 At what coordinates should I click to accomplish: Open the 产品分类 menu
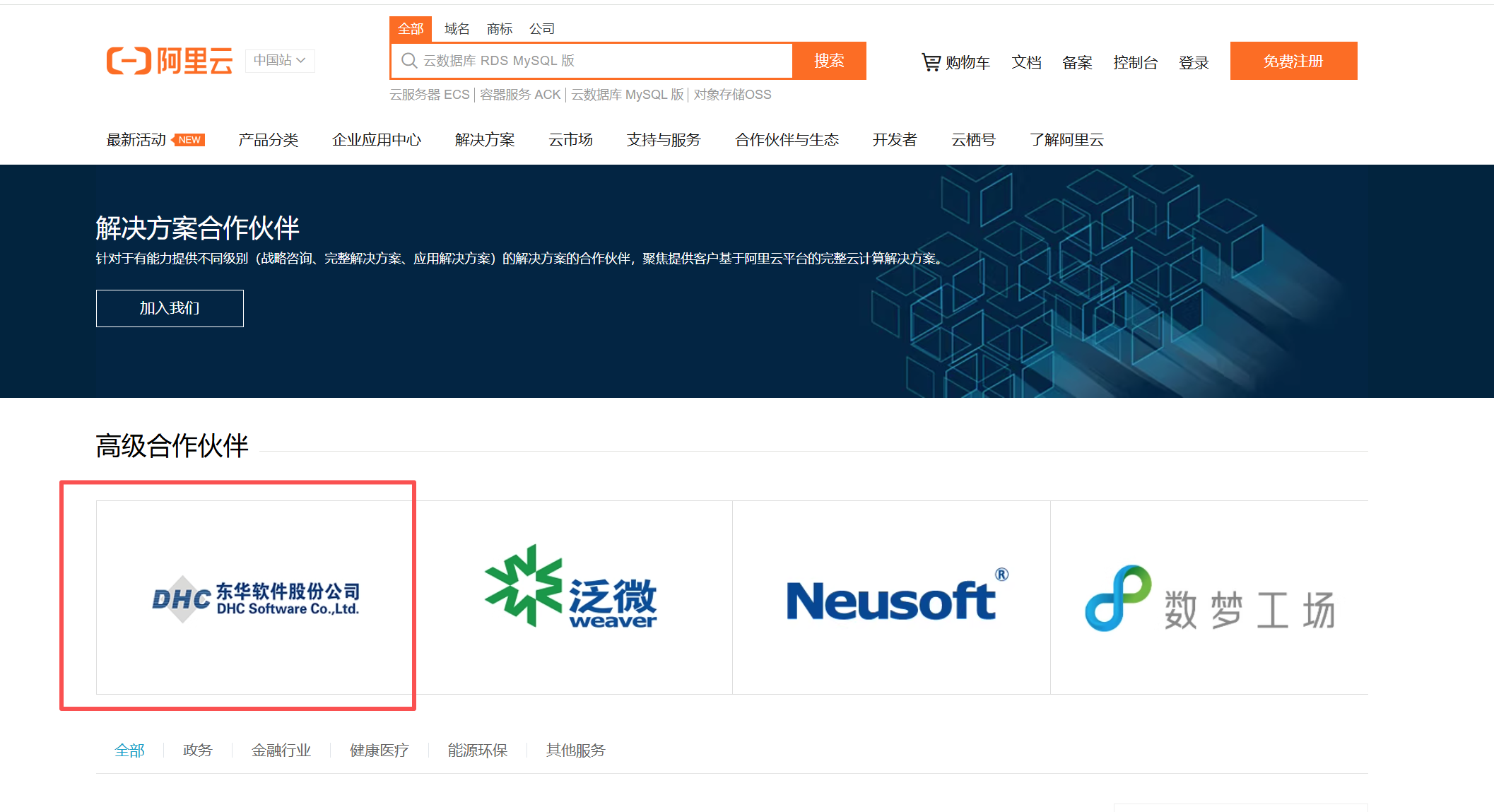[x=268, y=140]
